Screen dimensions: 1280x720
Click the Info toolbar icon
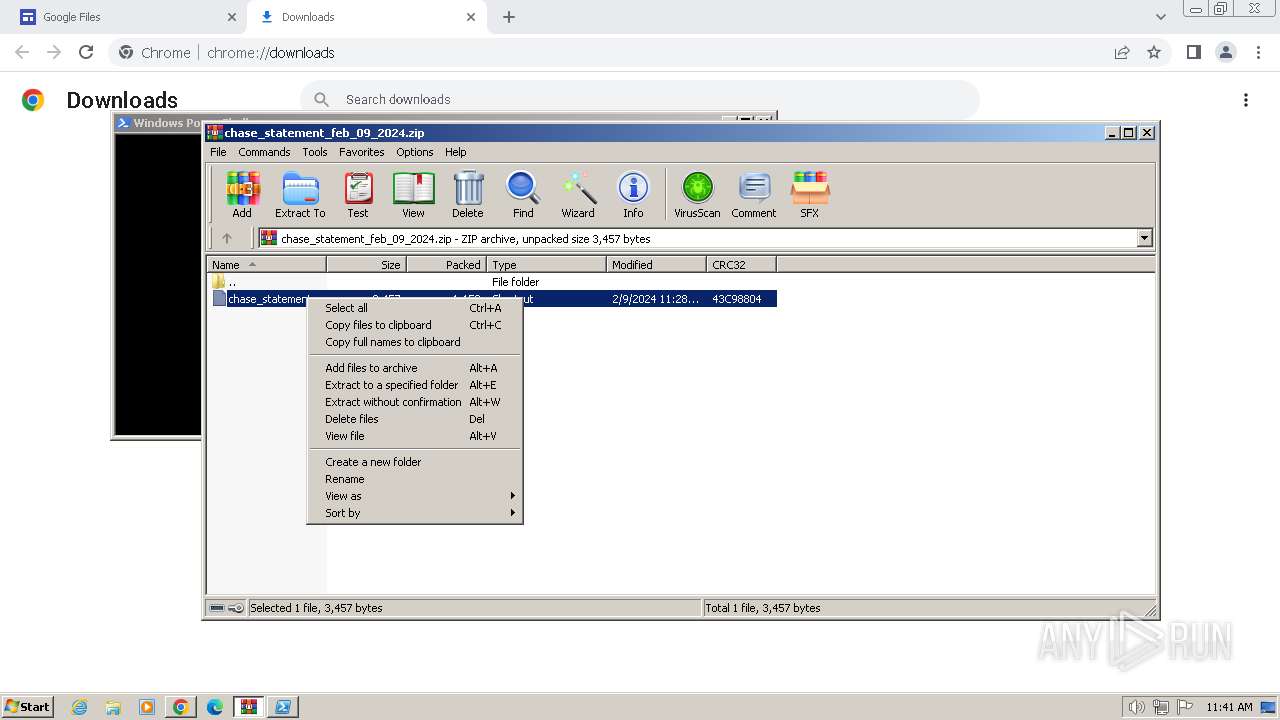tap(633, 194)
